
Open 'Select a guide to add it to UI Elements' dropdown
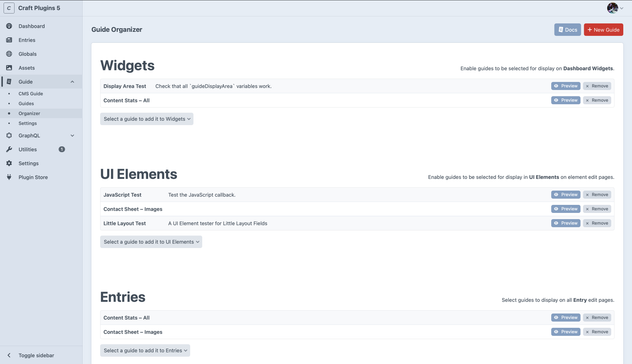coord(151,242)
